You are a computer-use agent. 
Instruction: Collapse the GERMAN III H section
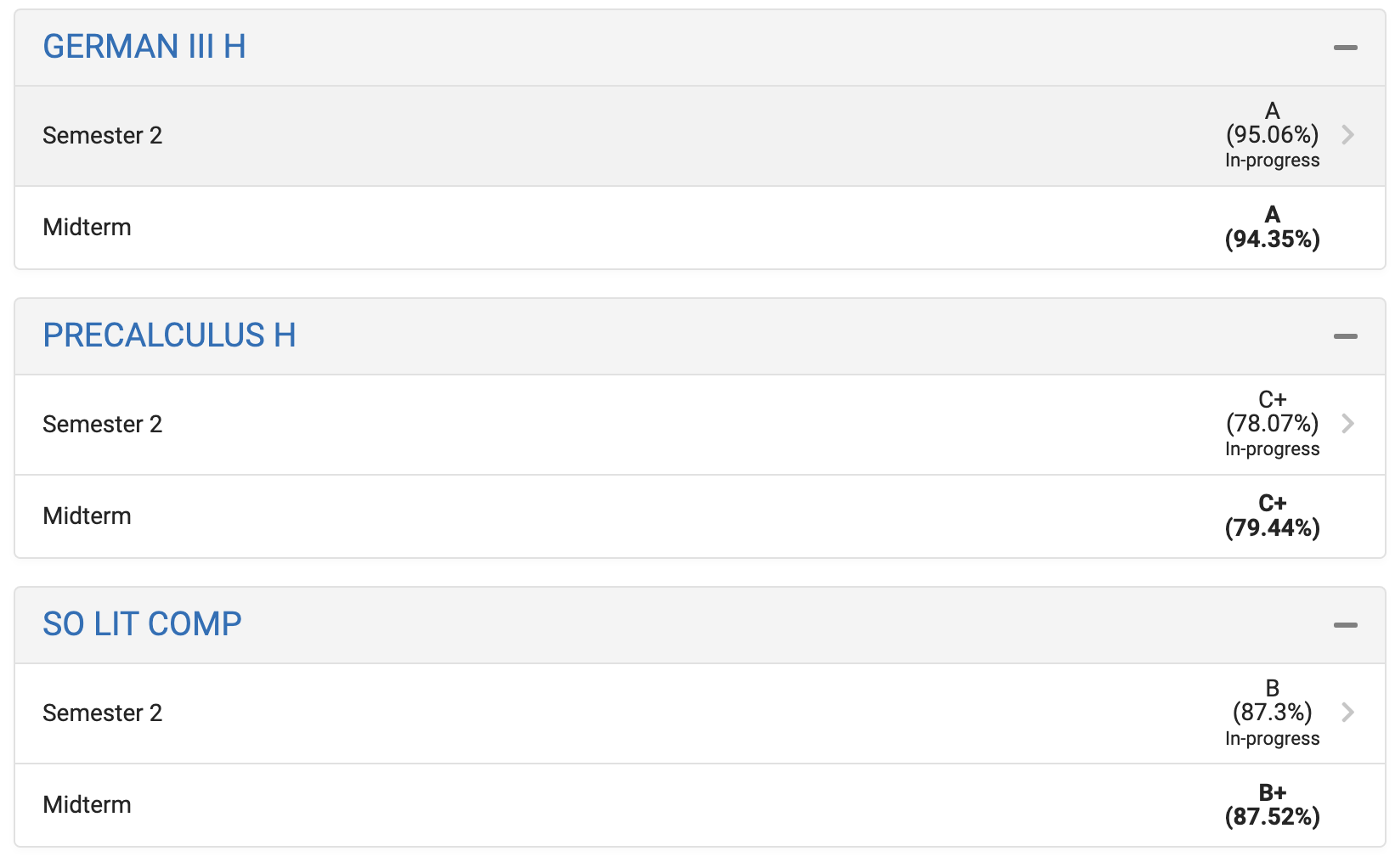tap(1345, 48)
